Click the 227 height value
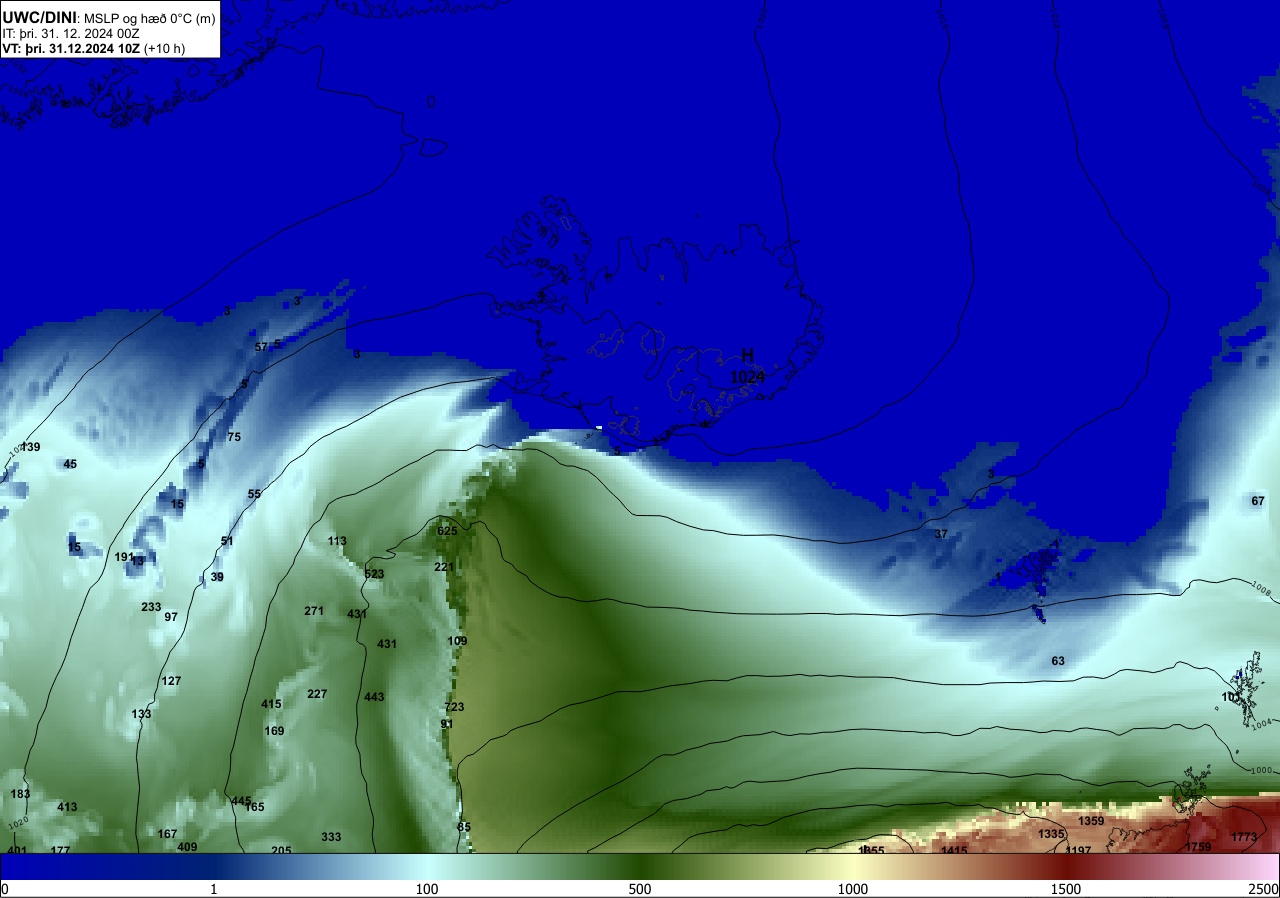 317,694
